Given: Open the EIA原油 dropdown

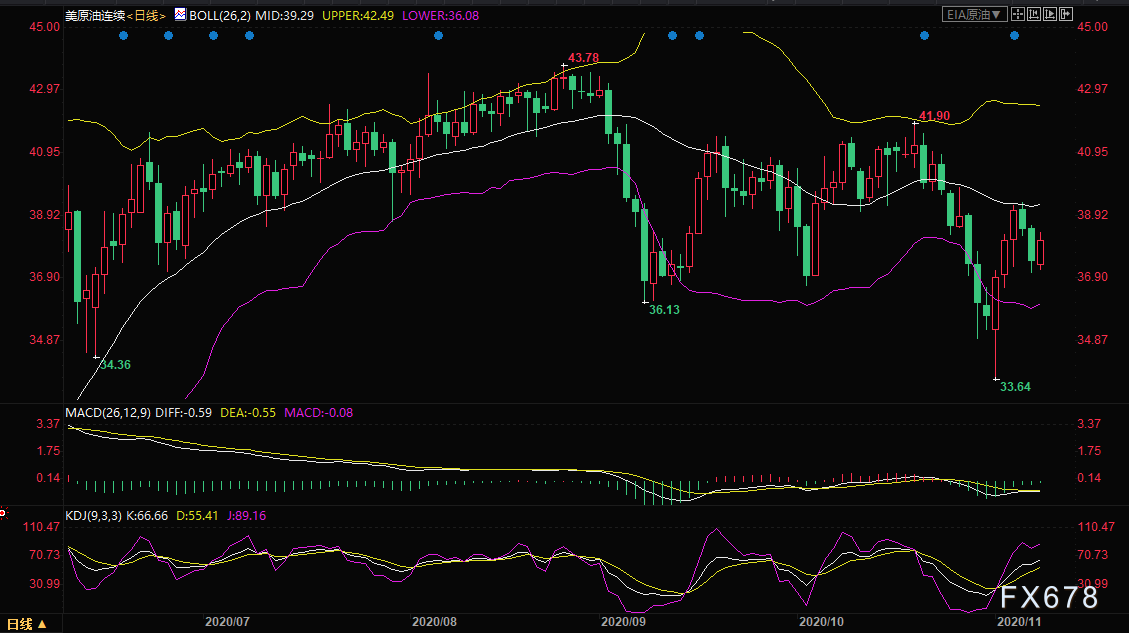Looking at the screenshot, I should [975, 14].
